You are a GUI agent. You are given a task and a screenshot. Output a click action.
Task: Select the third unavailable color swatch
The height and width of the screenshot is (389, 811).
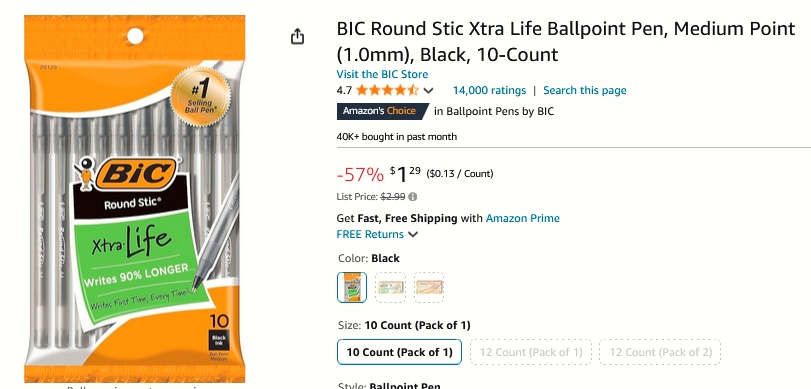[x=429, y=287]
